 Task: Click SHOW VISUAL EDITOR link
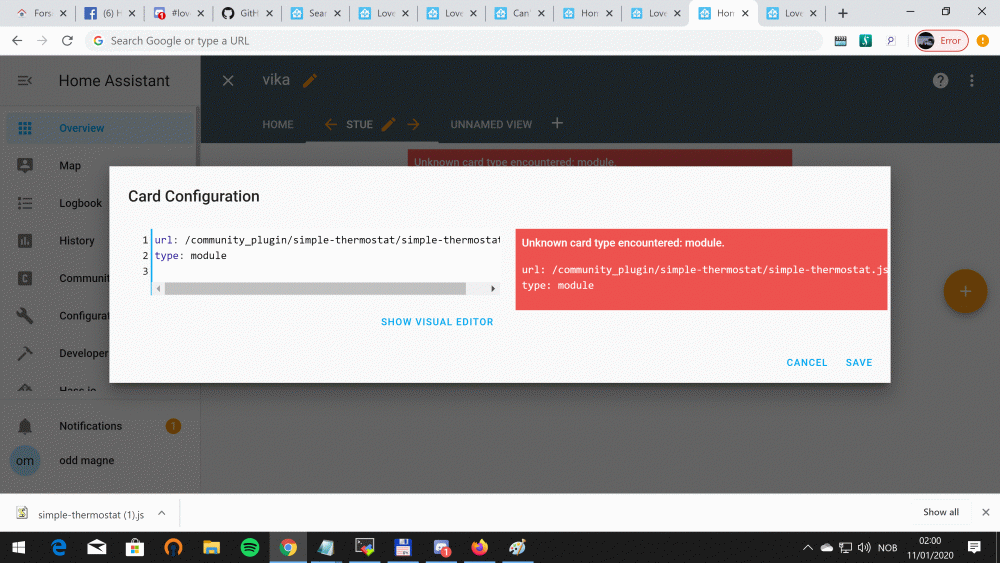[437, 322]
